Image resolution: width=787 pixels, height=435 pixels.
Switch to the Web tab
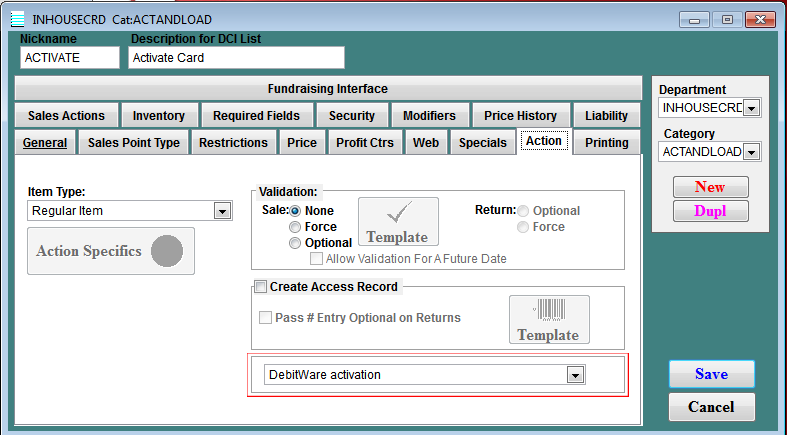[426, 142]
